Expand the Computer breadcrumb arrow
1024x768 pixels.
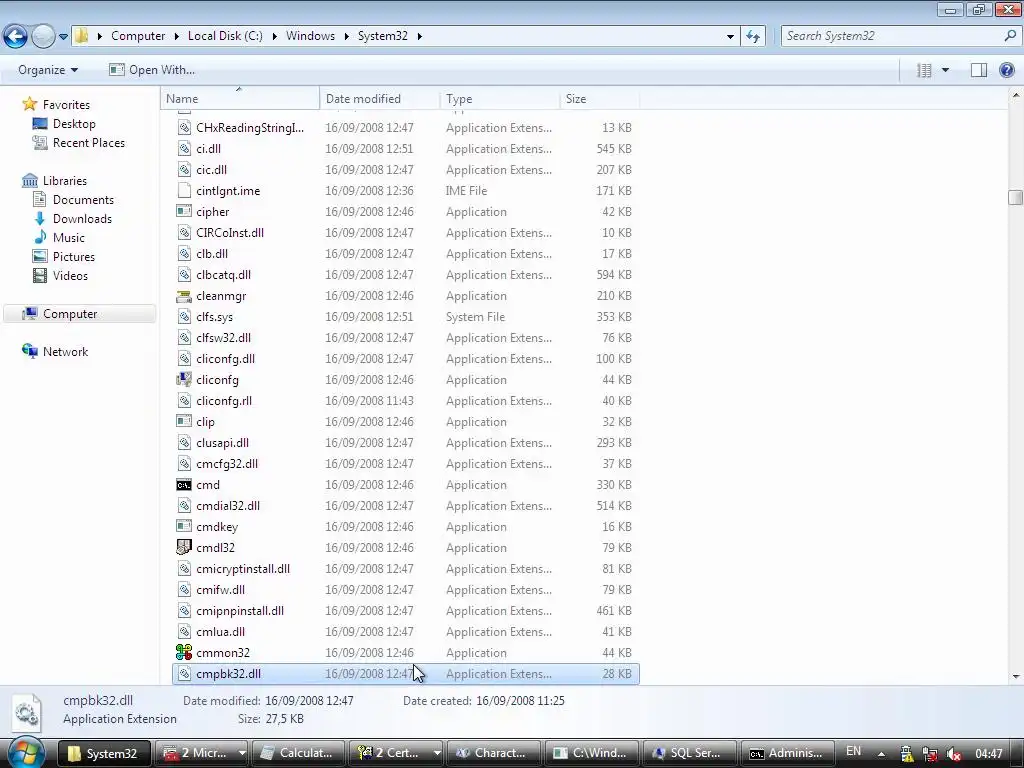[177, 36]
